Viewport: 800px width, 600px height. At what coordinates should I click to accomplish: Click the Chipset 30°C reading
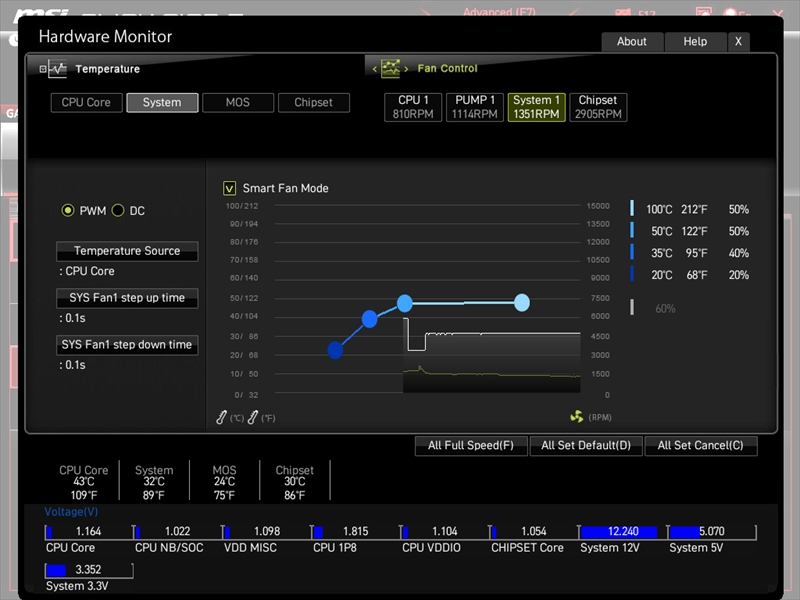point(294,482)
